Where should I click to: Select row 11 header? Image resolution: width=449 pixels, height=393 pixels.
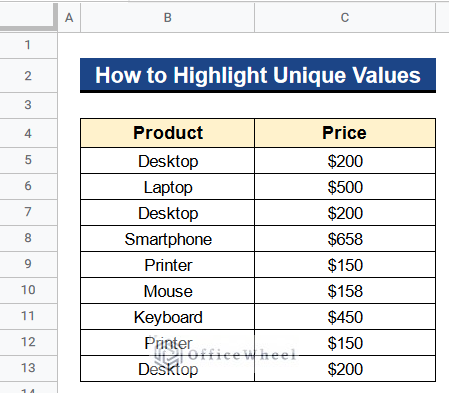(28, 316)
